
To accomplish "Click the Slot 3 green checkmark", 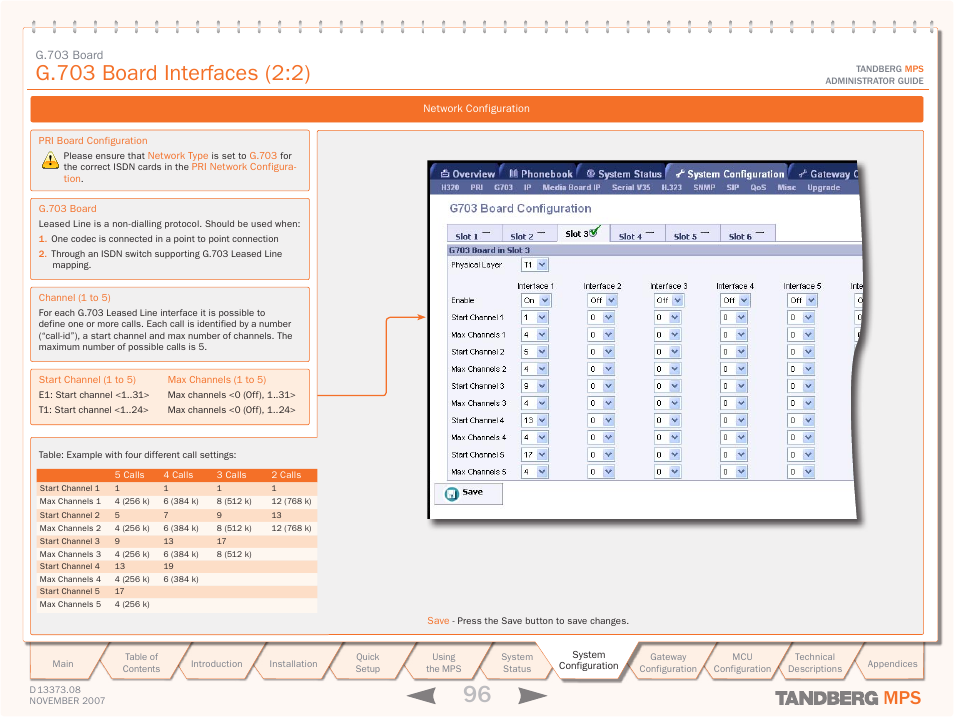I will (x=595, y=231).
